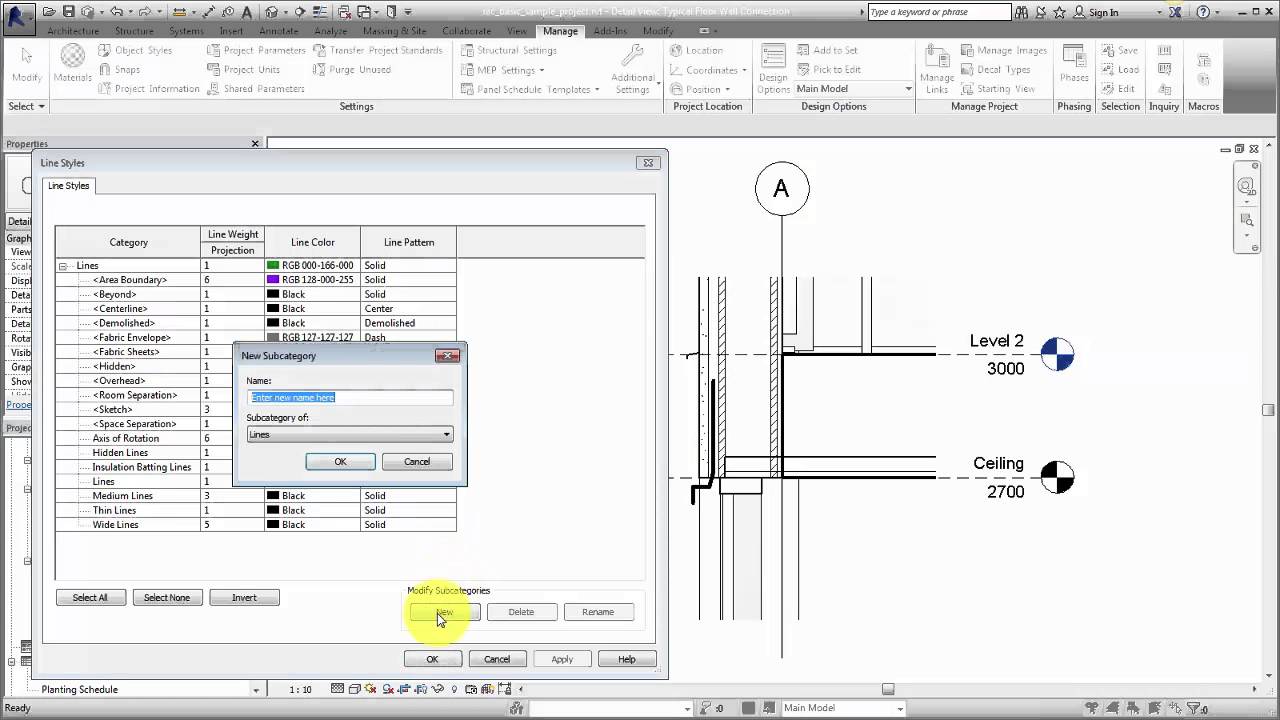Click the line color swatch for Area Boundary
The height and width of the screenshot is (720, 1280).
tap(271, 279)
